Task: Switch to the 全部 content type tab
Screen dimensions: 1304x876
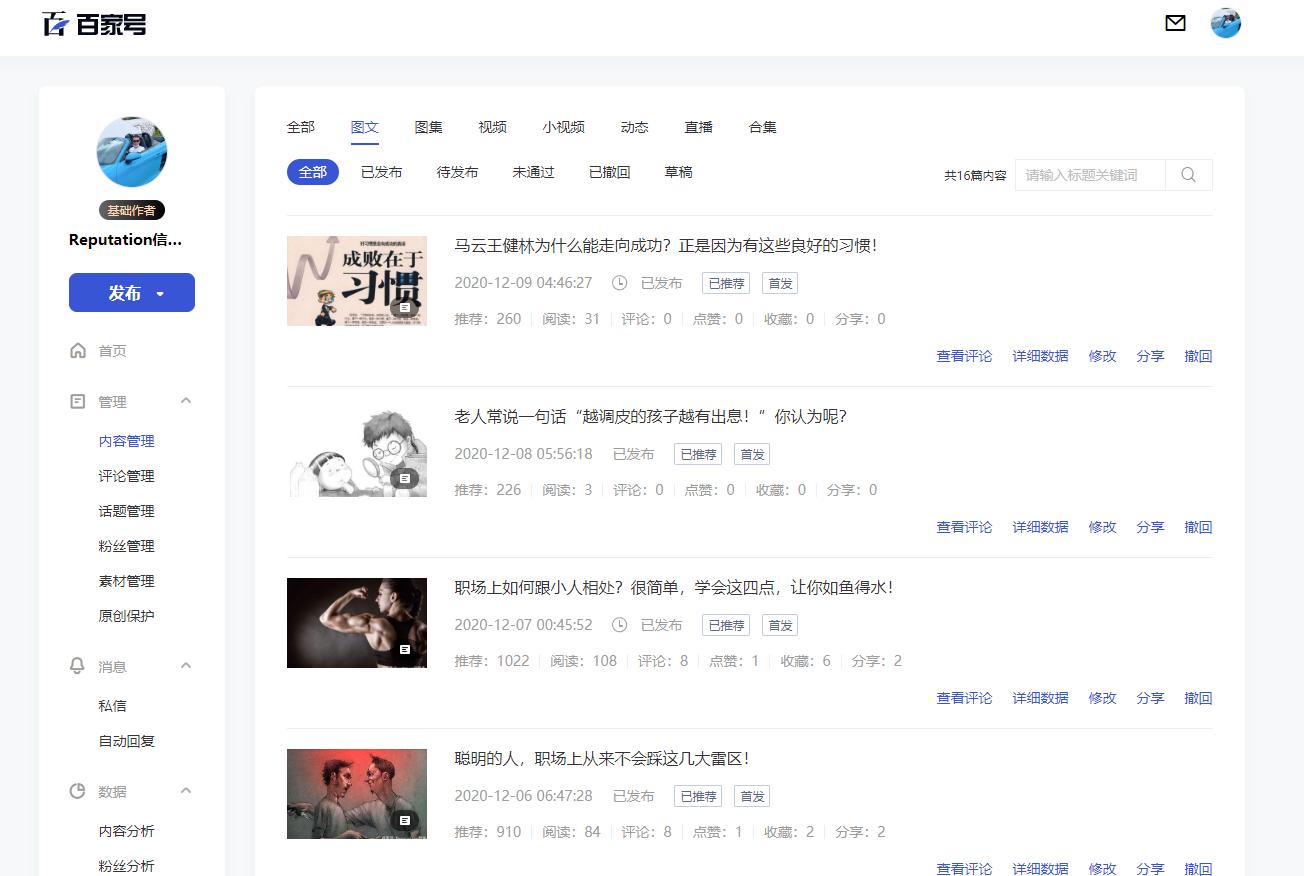Action: pos(301,127)
